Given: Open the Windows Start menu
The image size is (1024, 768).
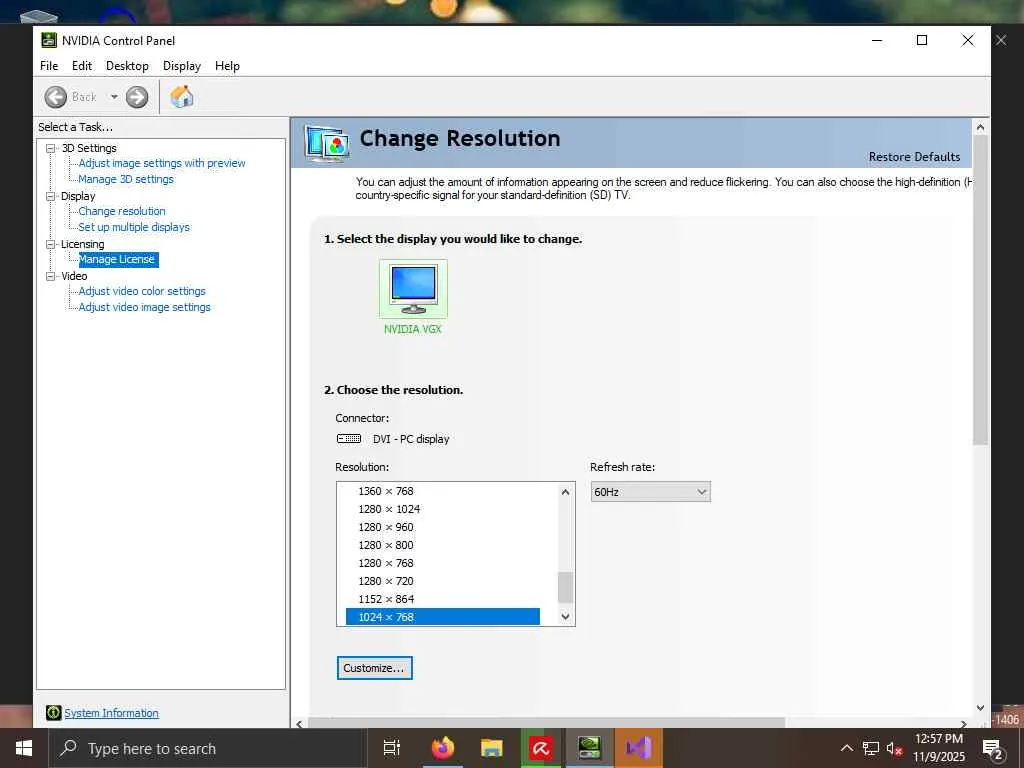Looking at the screenshot, I should (x=24, y=748).
